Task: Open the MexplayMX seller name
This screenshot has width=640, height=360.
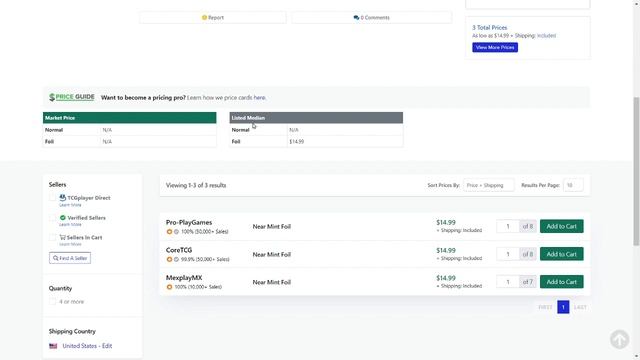Action: (x=184, y=278)
